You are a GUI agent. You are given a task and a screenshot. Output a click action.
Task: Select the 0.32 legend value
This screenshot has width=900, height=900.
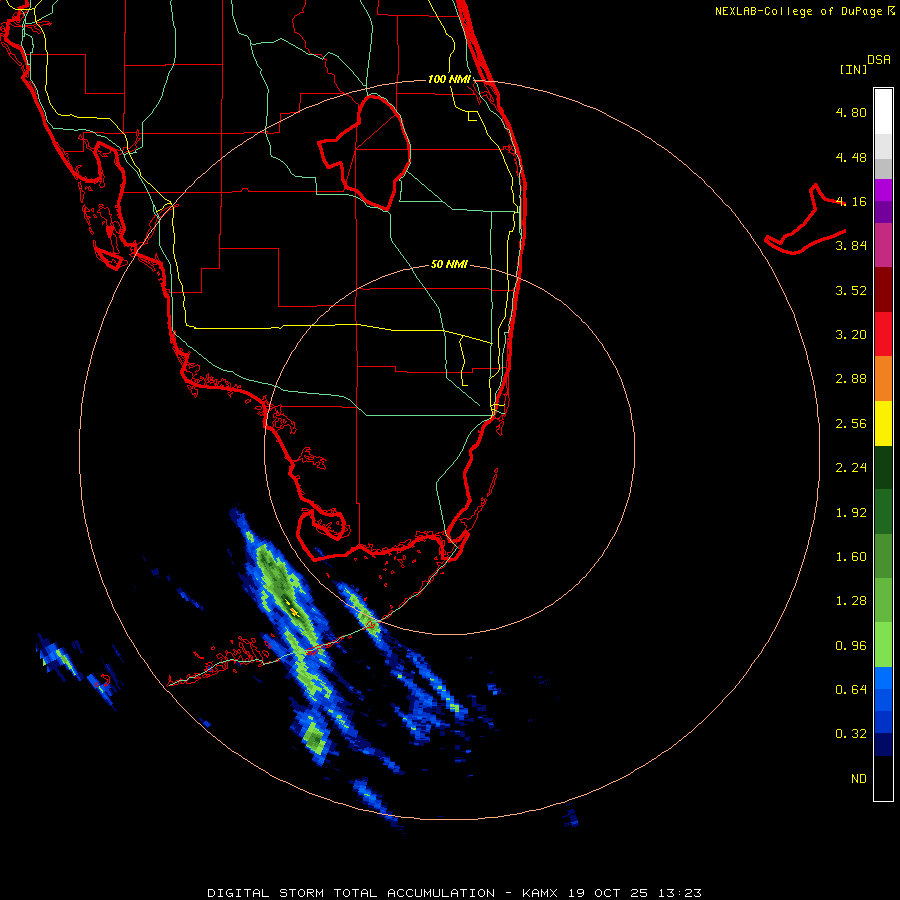click(851, 734)
